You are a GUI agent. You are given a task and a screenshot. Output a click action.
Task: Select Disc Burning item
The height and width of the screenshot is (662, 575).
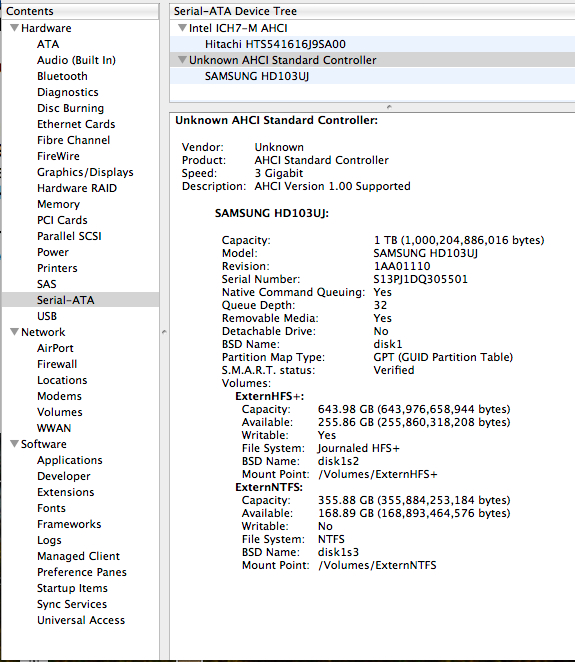71,109
